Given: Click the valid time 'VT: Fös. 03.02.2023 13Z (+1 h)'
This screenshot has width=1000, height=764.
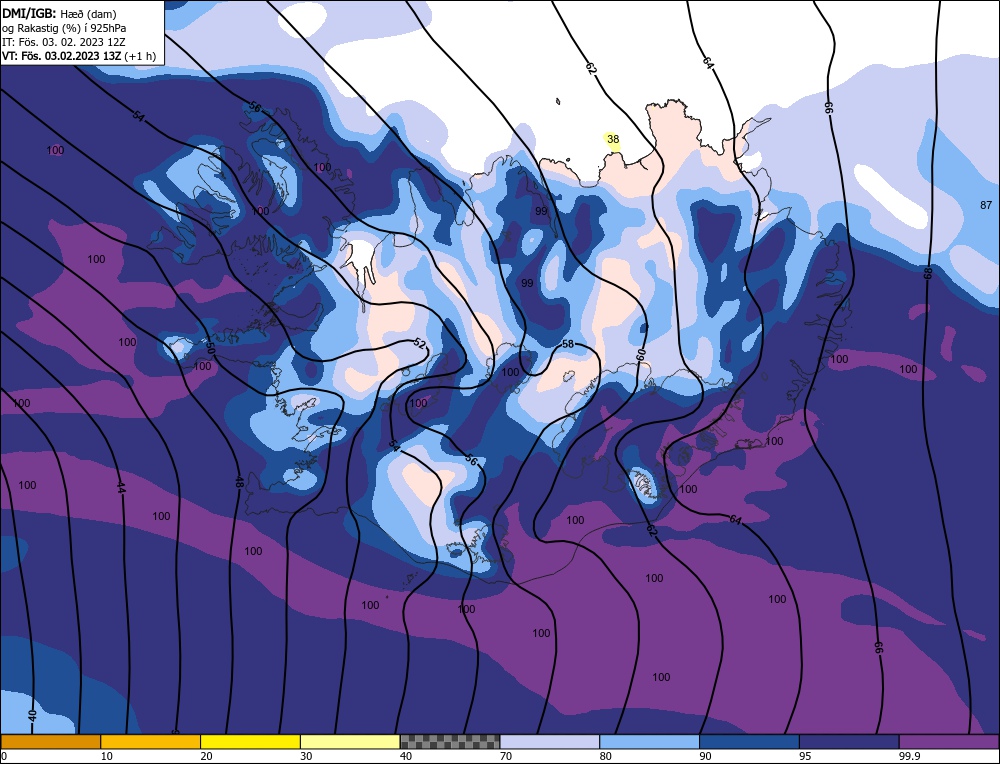Looking at the screenshot, I should 78,55.
